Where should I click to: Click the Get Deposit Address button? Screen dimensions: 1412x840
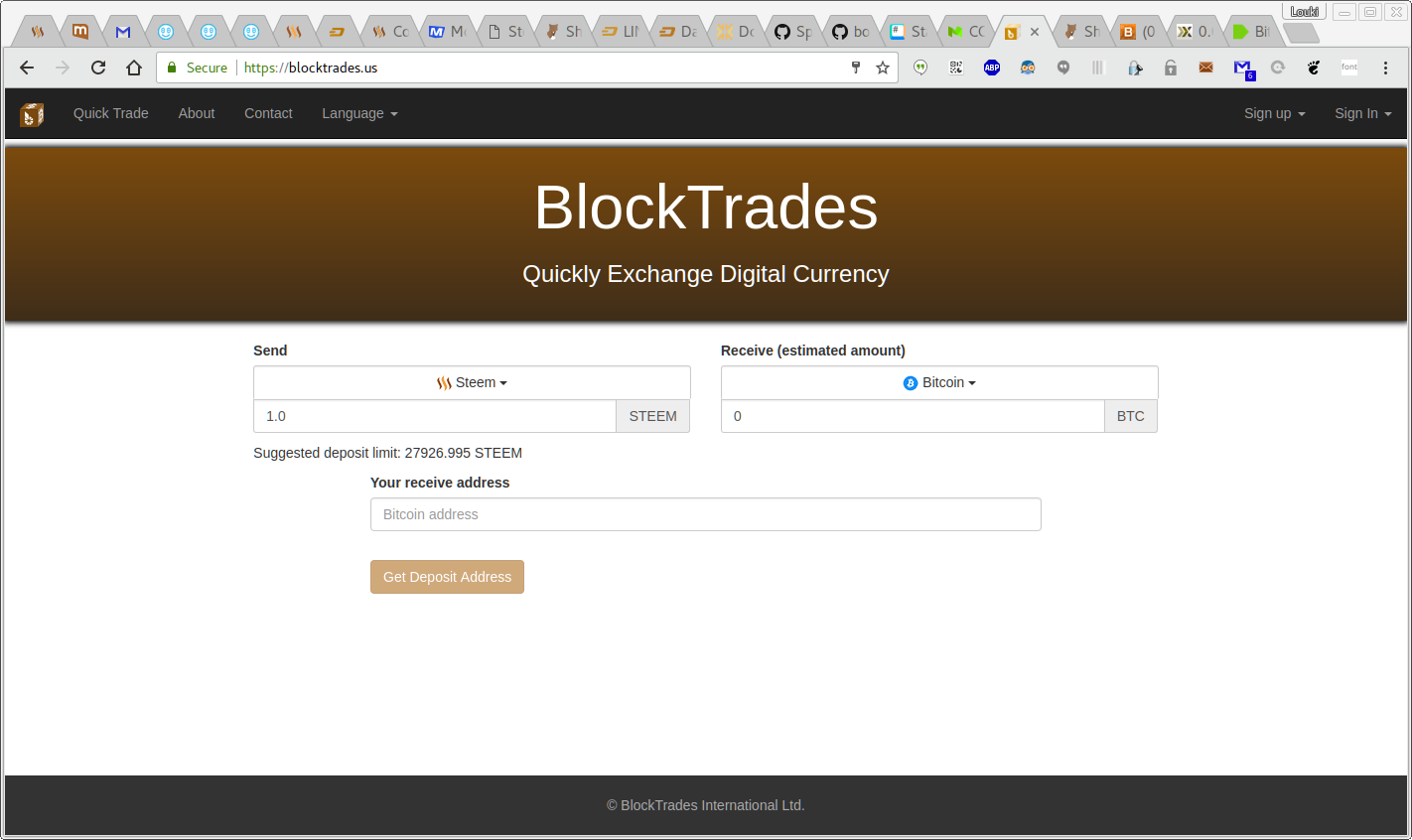pos(447,577)
